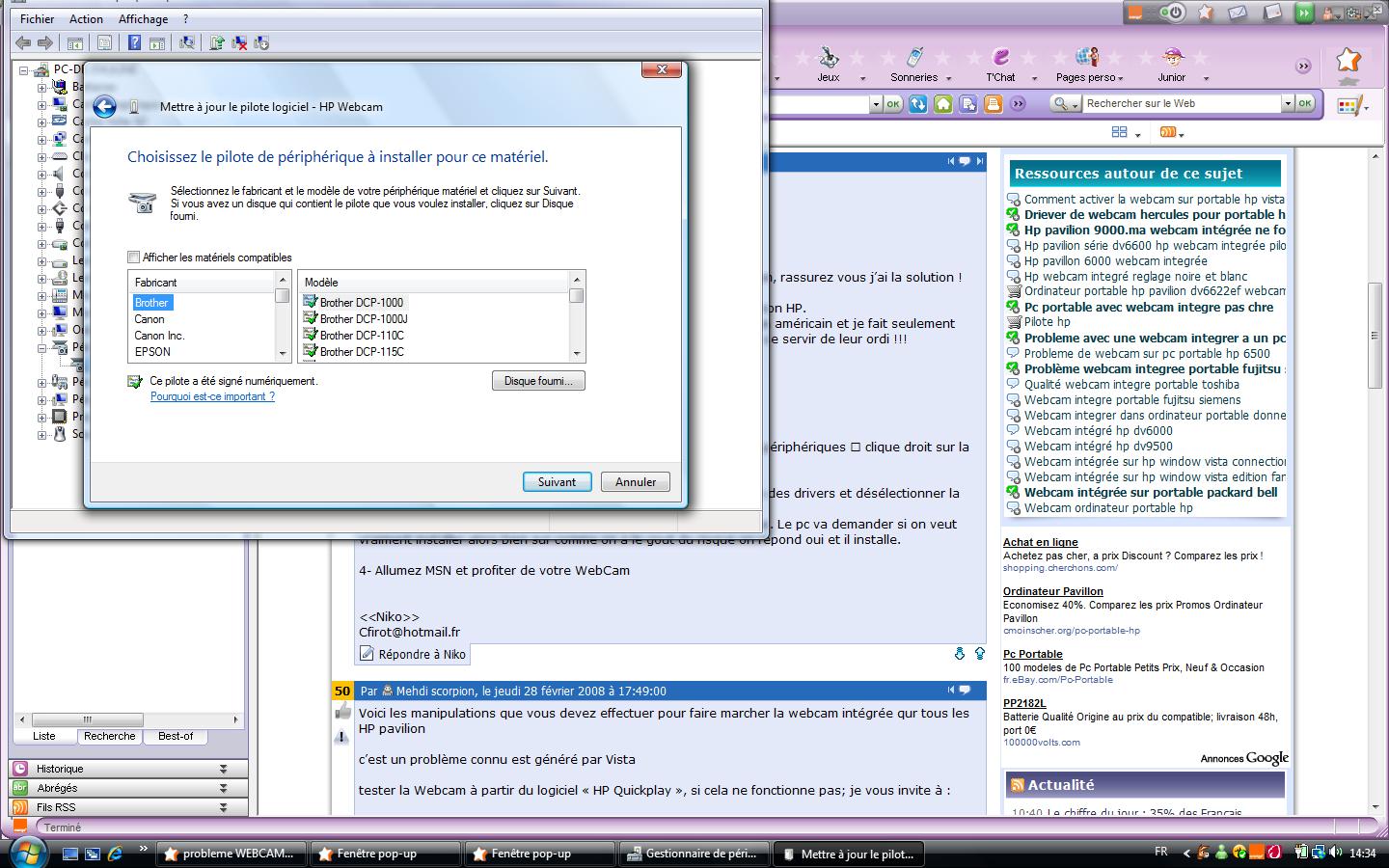Open 'Pourquoi est-ce important ?' link

click(212, 396)
